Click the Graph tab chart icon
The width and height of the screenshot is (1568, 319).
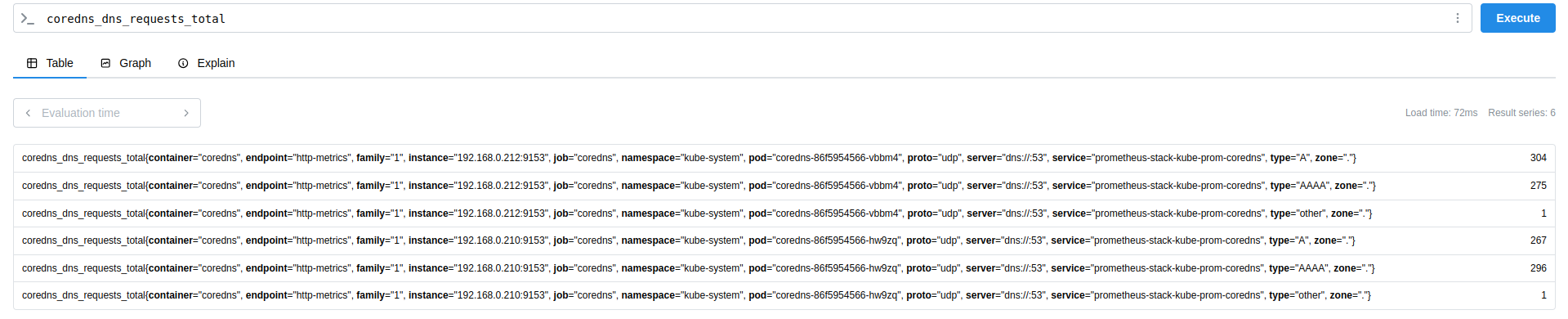tap(105, 63)
